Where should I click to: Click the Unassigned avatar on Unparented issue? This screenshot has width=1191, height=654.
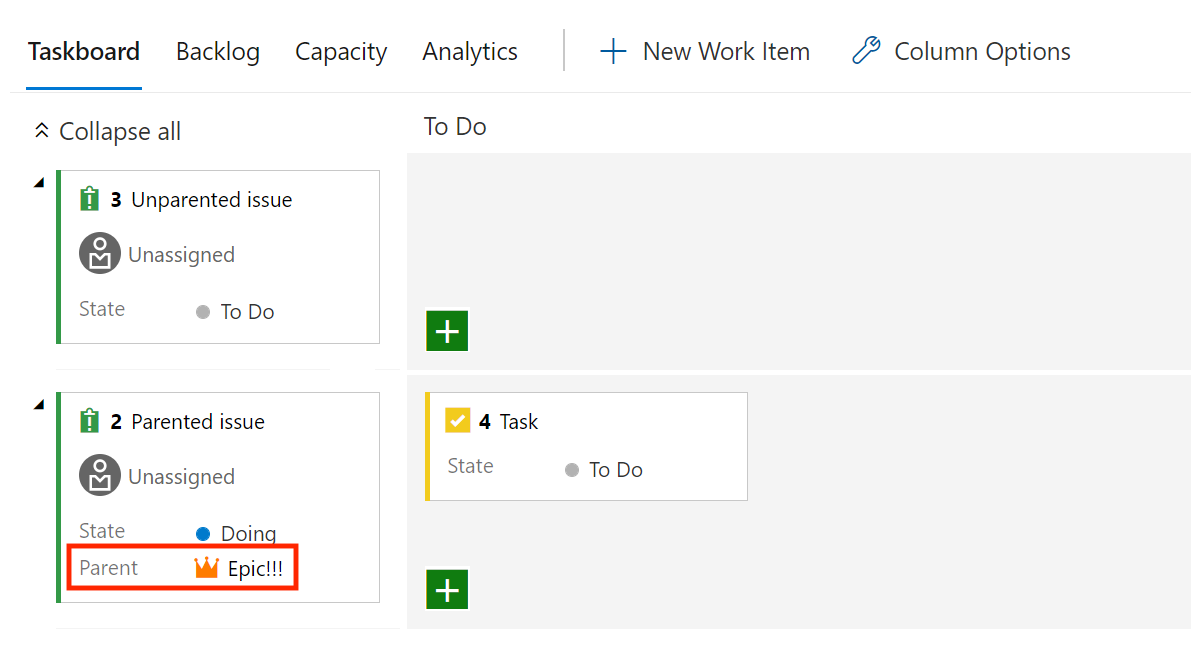[x=100, y=253]
